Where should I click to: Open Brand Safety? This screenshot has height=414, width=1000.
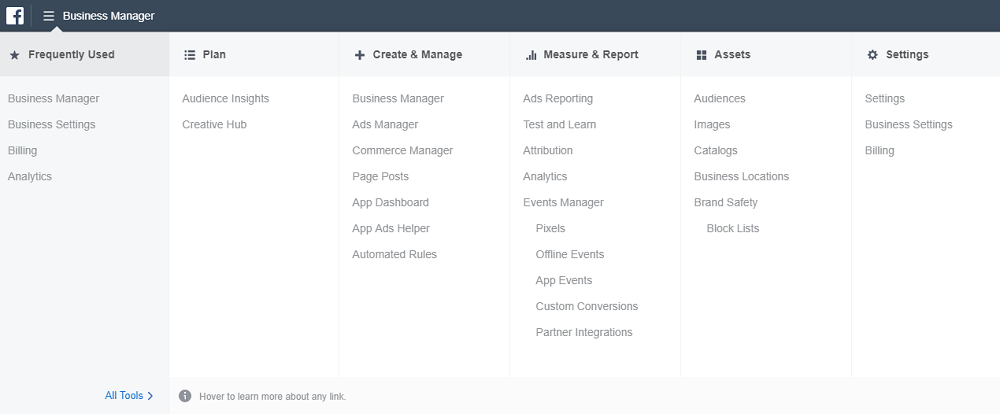point(726,202)
